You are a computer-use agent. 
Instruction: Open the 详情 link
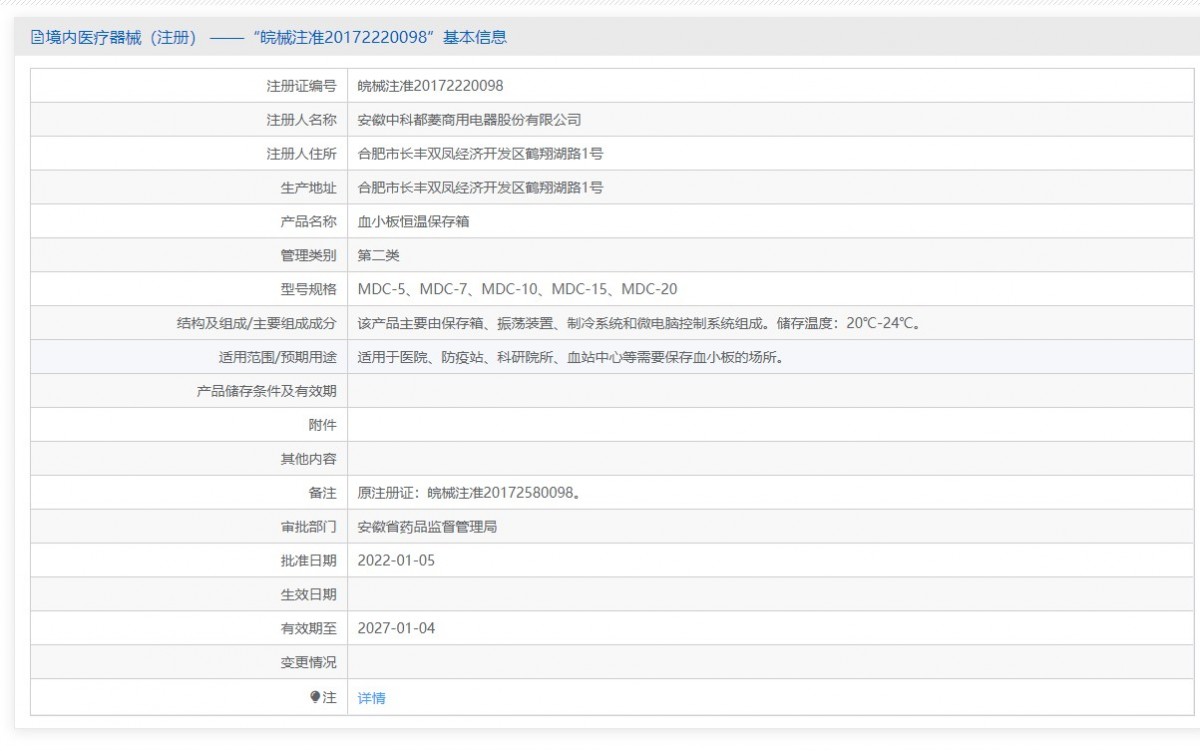click(x=371, y=698)
